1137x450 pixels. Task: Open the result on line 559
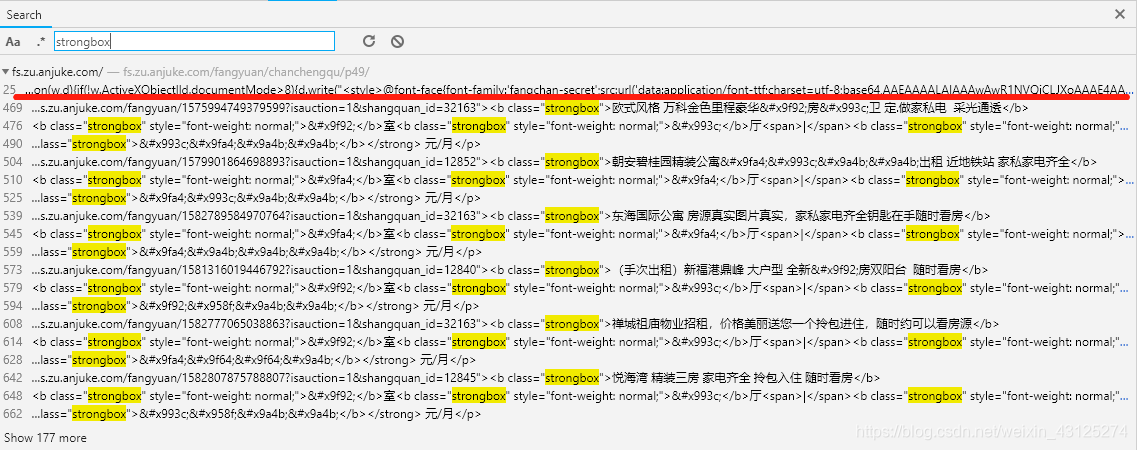coord(568,251)
